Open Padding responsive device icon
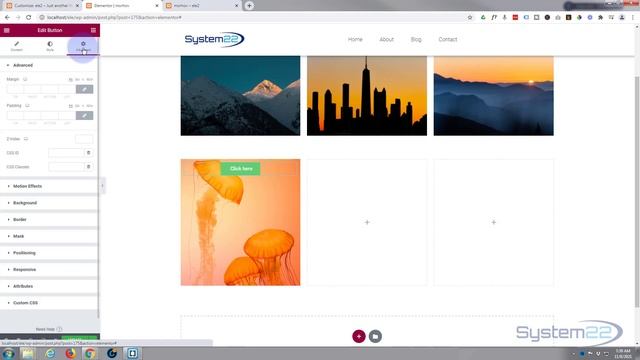Image resolution: width=640 pixels, height=360 pixels. (x=27, y=106)
